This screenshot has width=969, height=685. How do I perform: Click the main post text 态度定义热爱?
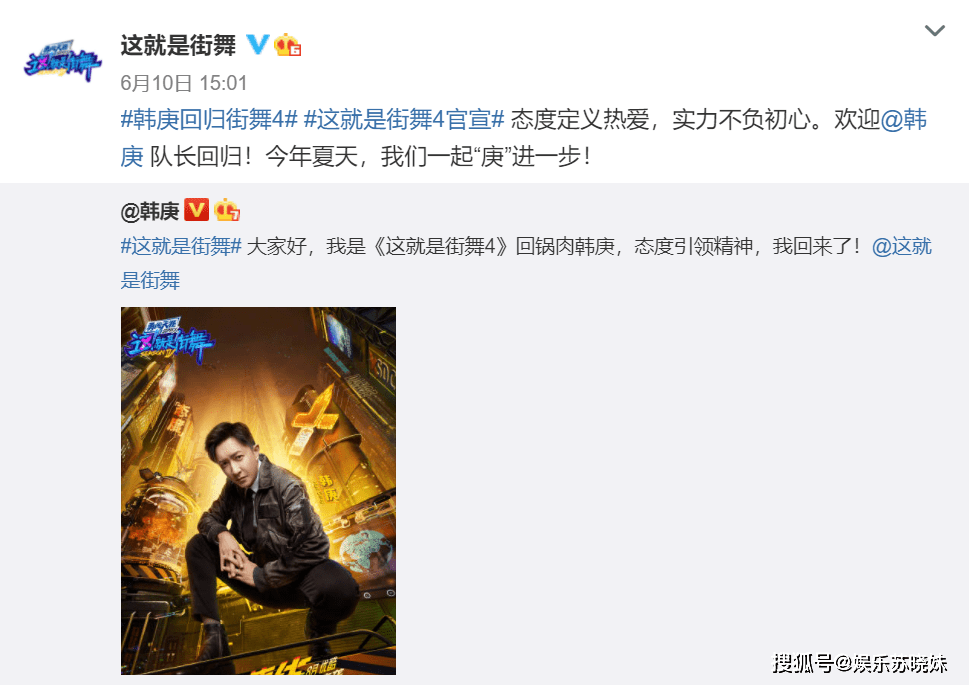[580, 119]
